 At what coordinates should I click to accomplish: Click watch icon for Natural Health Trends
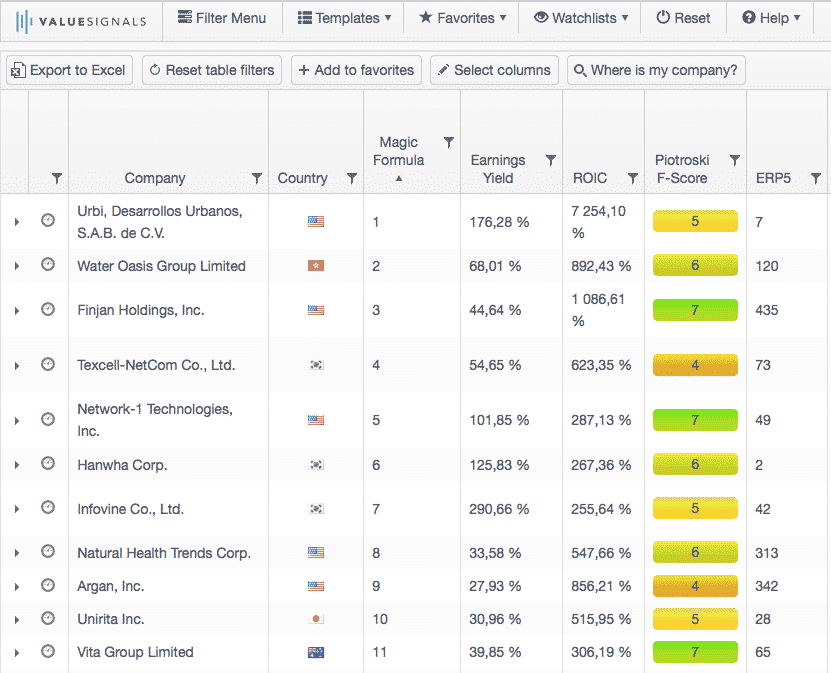pos(48,551)
